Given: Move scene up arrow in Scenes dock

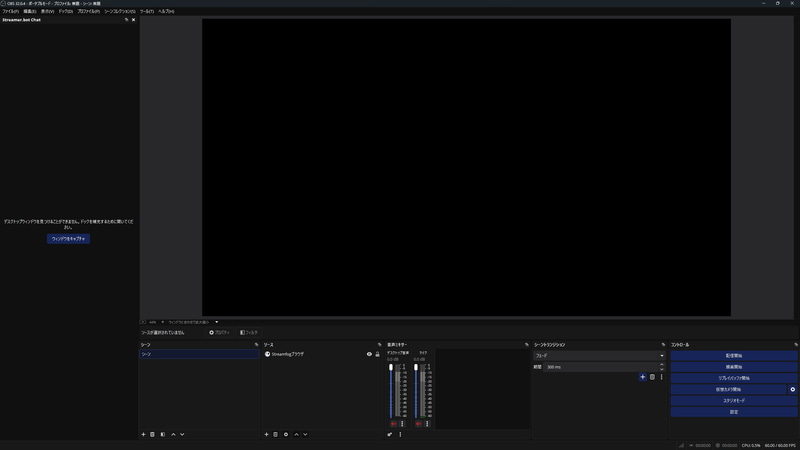Looking at the screenshot, I should pyautogui.click(x=173, y=435).
